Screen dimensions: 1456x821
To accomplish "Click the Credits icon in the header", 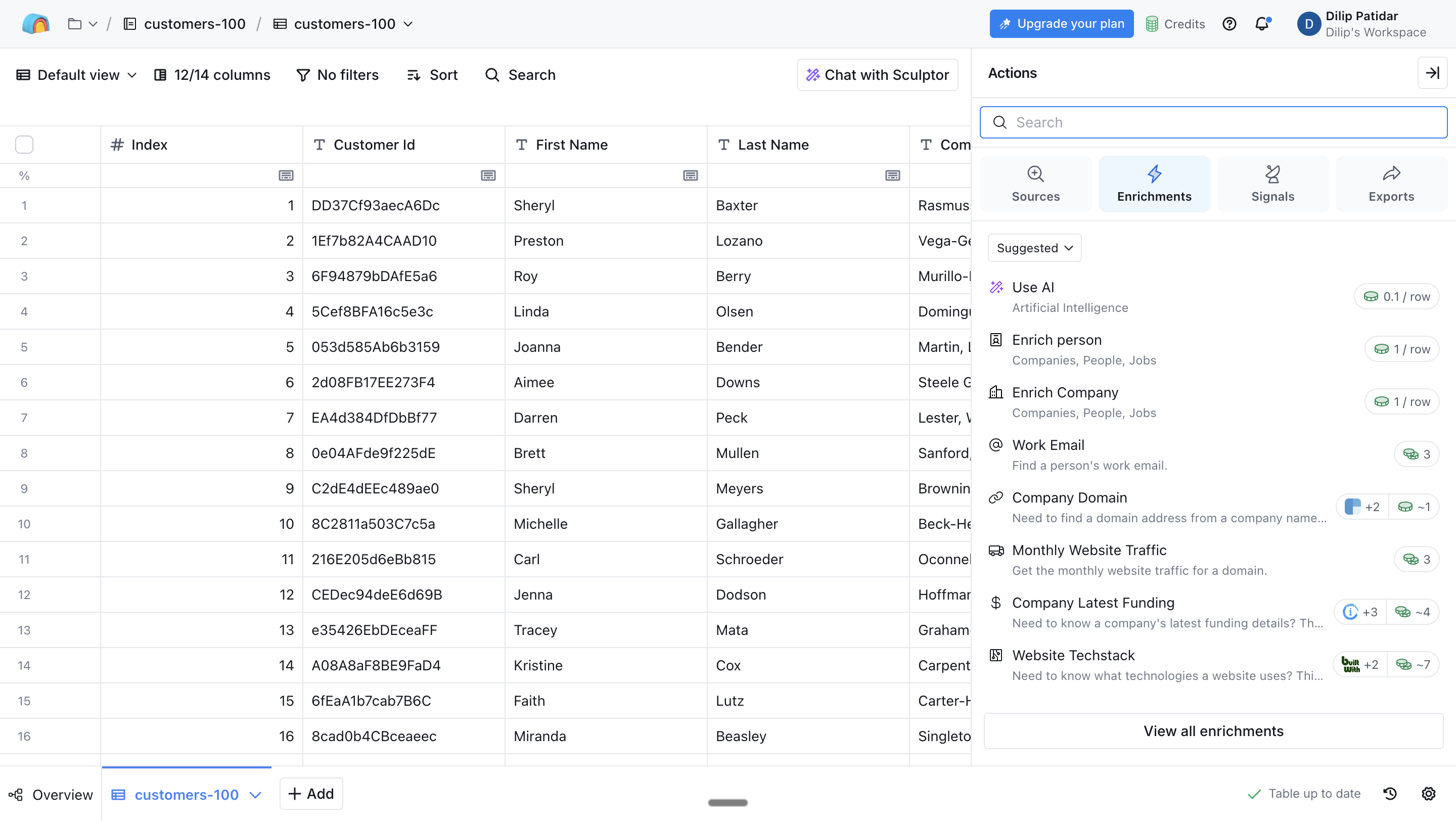I will pos(1154,24).
